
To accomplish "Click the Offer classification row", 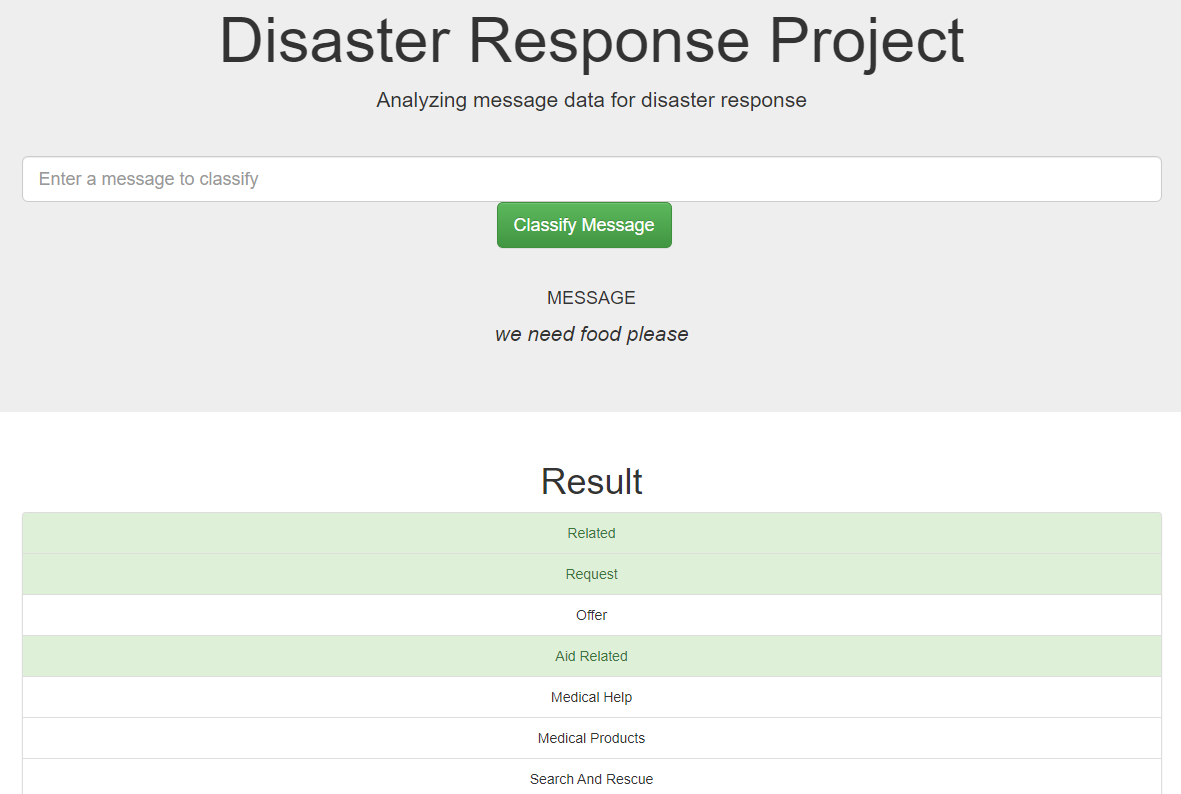I will pyautogui.click(x=591, y=615).
